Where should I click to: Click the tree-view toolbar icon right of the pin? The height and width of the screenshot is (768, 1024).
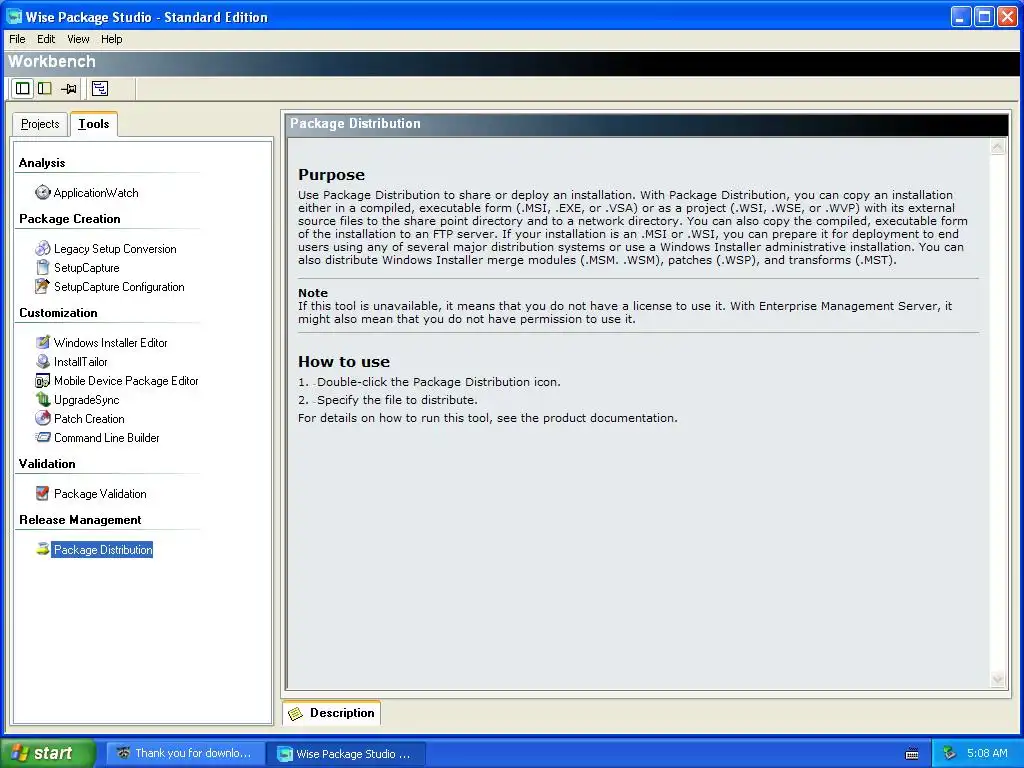tap(100, 88)
